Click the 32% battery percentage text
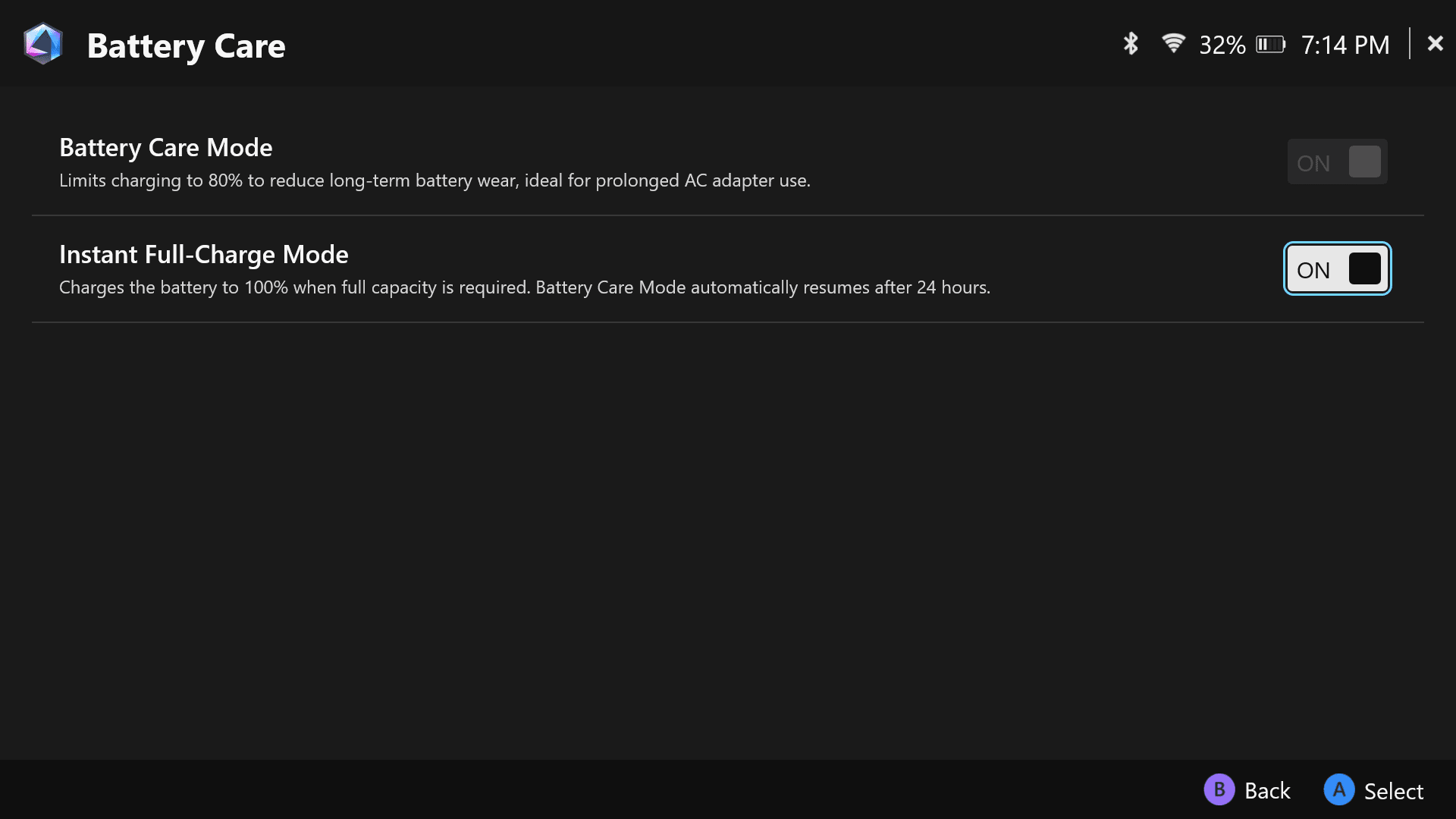The width and height of the screenshot is (1456, 819). point(1222,45)
